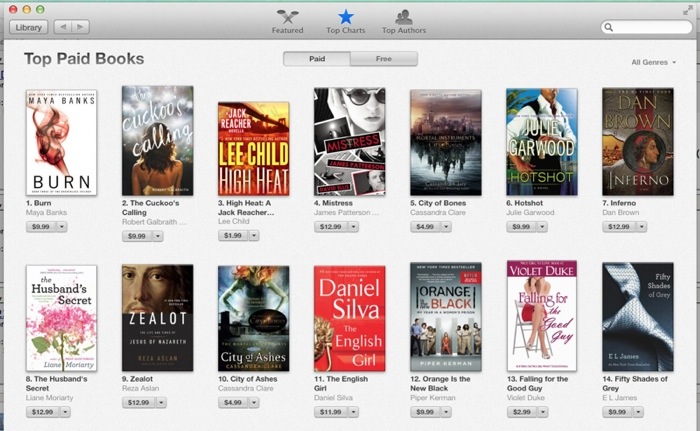This screenshot has height=431, width=700.
Task: Open the Top Authors icon
Action: point(404,17)
